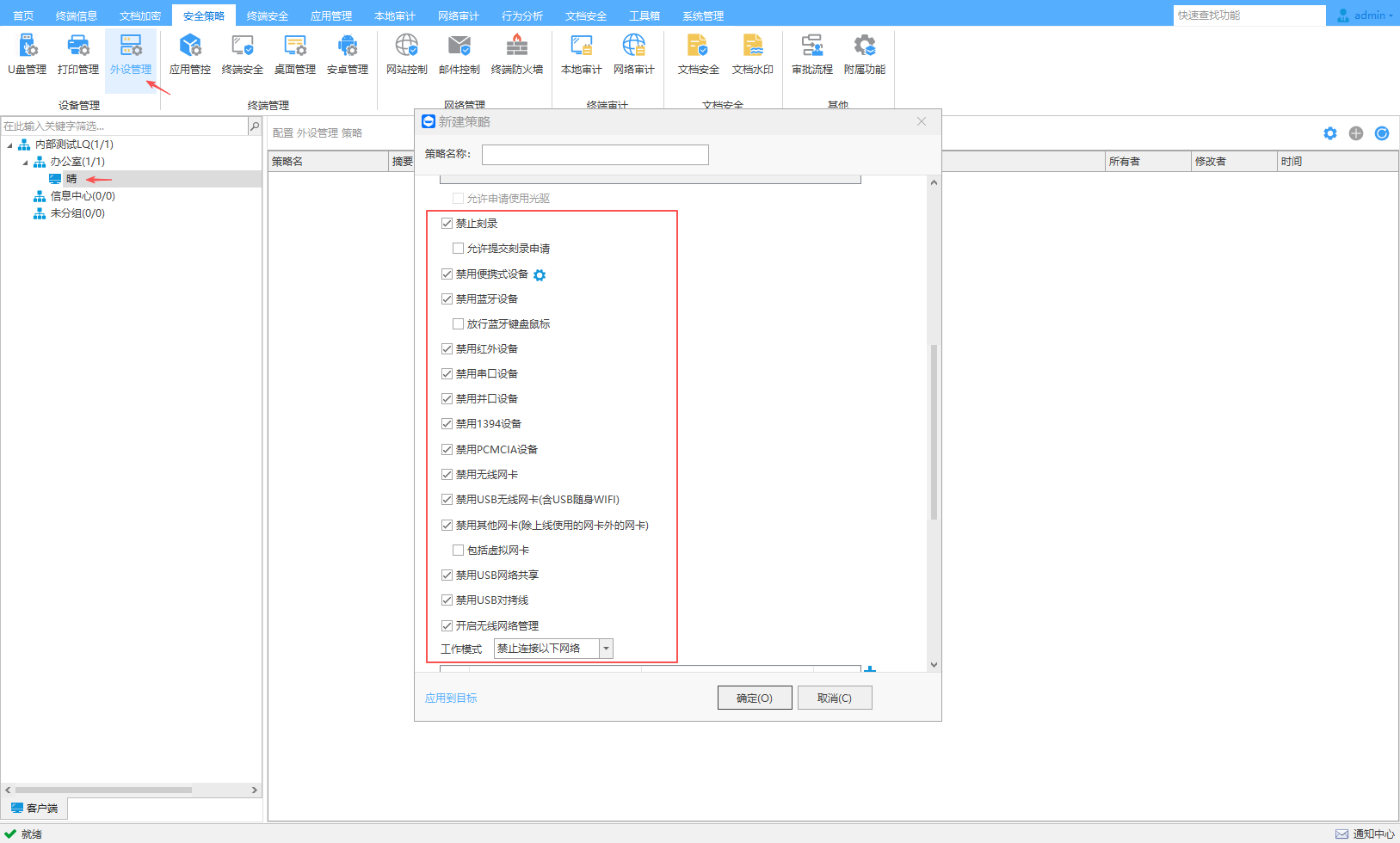Open U盘管理 tool in ribbon
The height and width of the screenshot is (843, 1400).
(27, 54)
